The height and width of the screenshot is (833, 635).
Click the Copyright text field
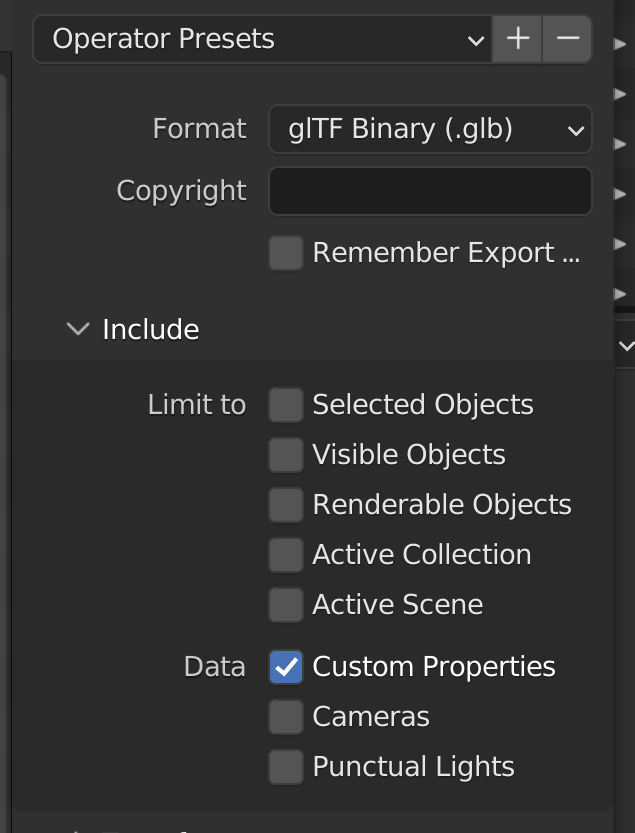430,191
